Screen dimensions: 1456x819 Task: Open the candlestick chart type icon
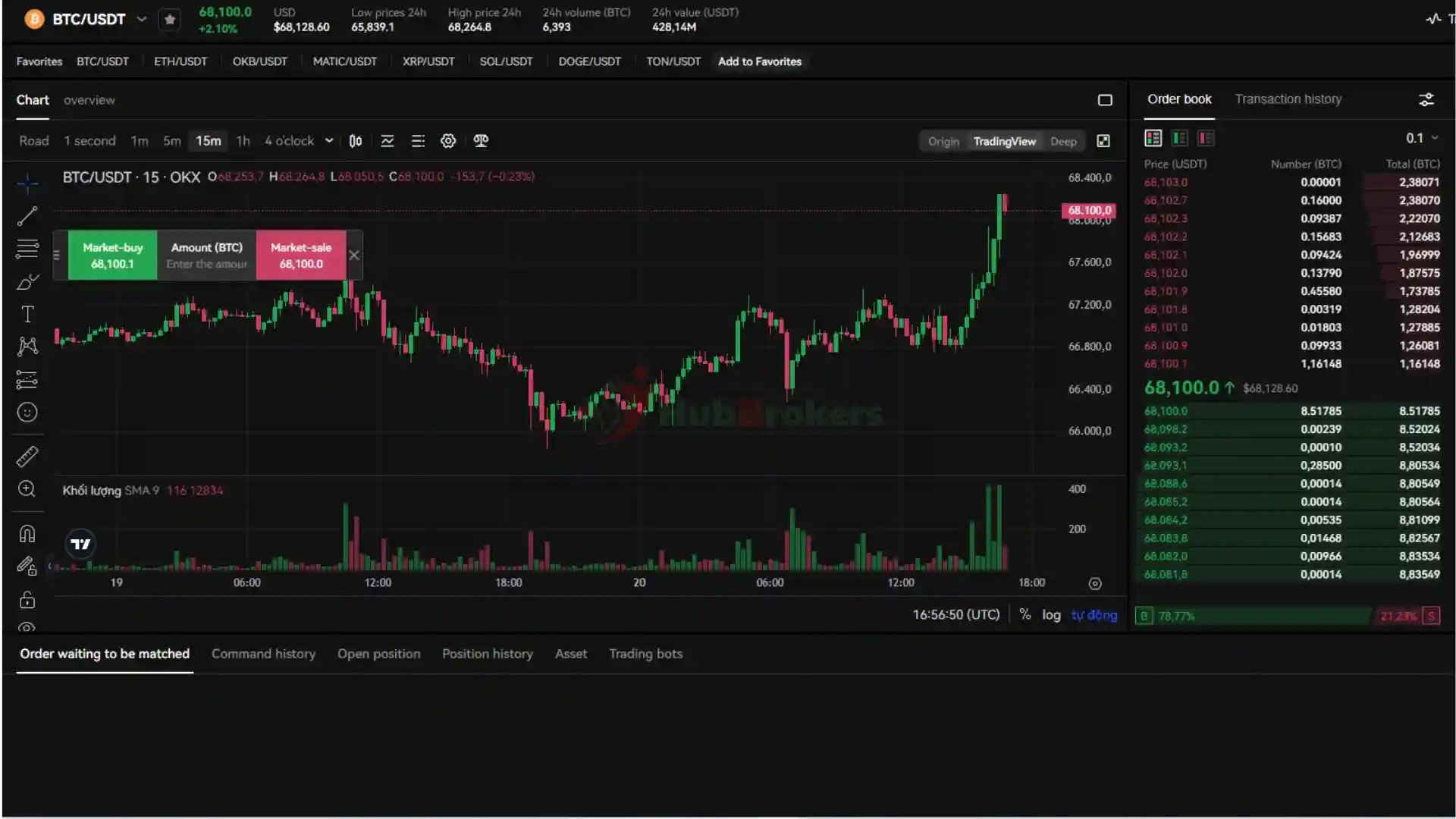356,141
